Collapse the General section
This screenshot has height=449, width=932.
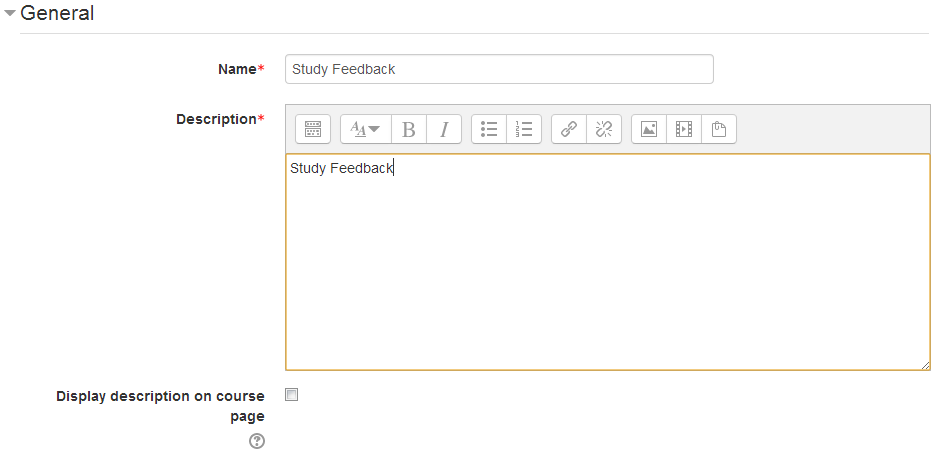[10, 14]
